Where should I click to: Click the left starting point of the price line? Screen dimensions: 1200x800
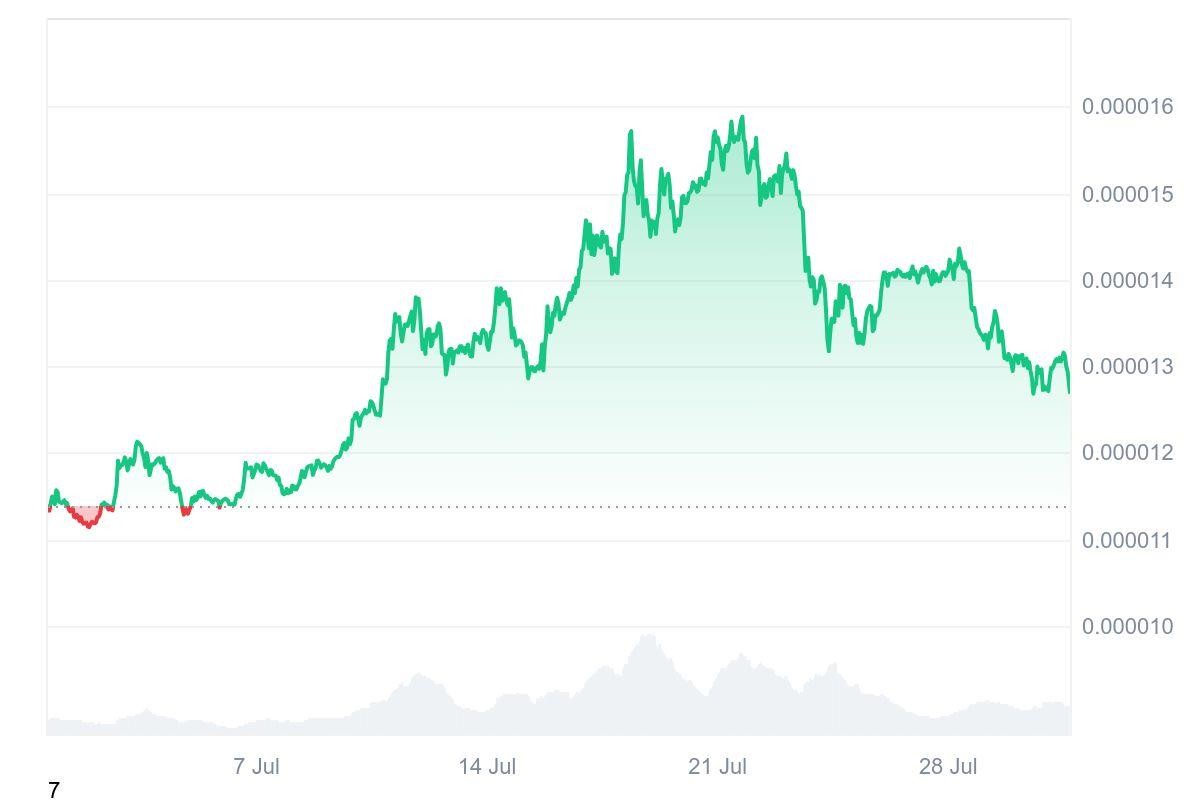[x=49, y=507]
